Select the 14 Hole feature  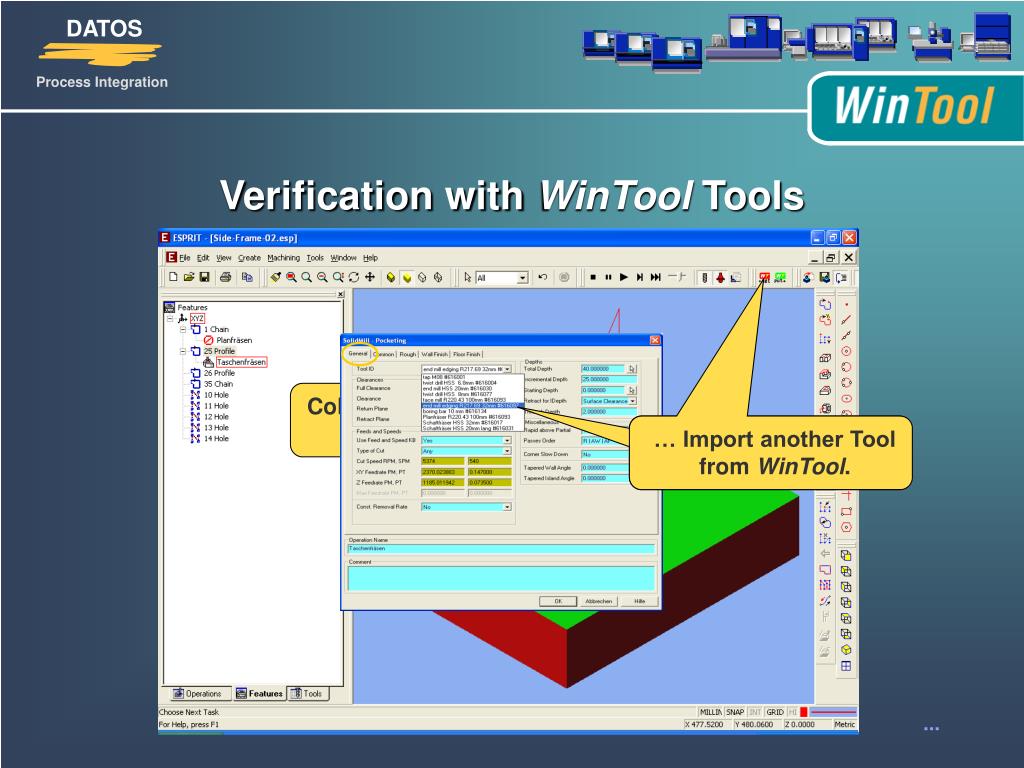[x=216, y=439]
